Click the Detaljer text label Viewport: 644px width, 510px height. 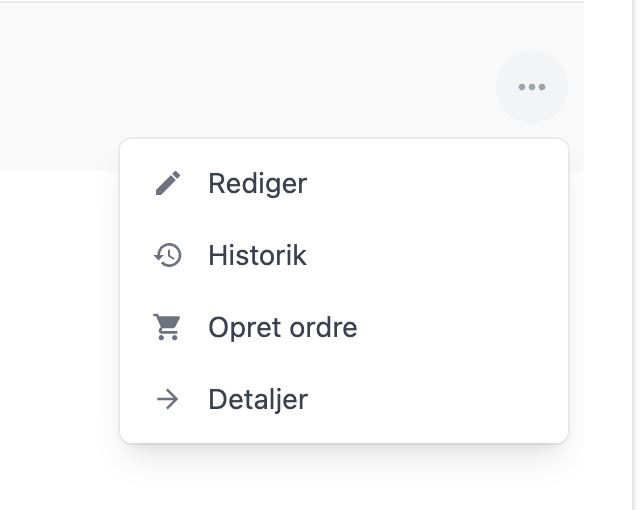coord(258,400)
